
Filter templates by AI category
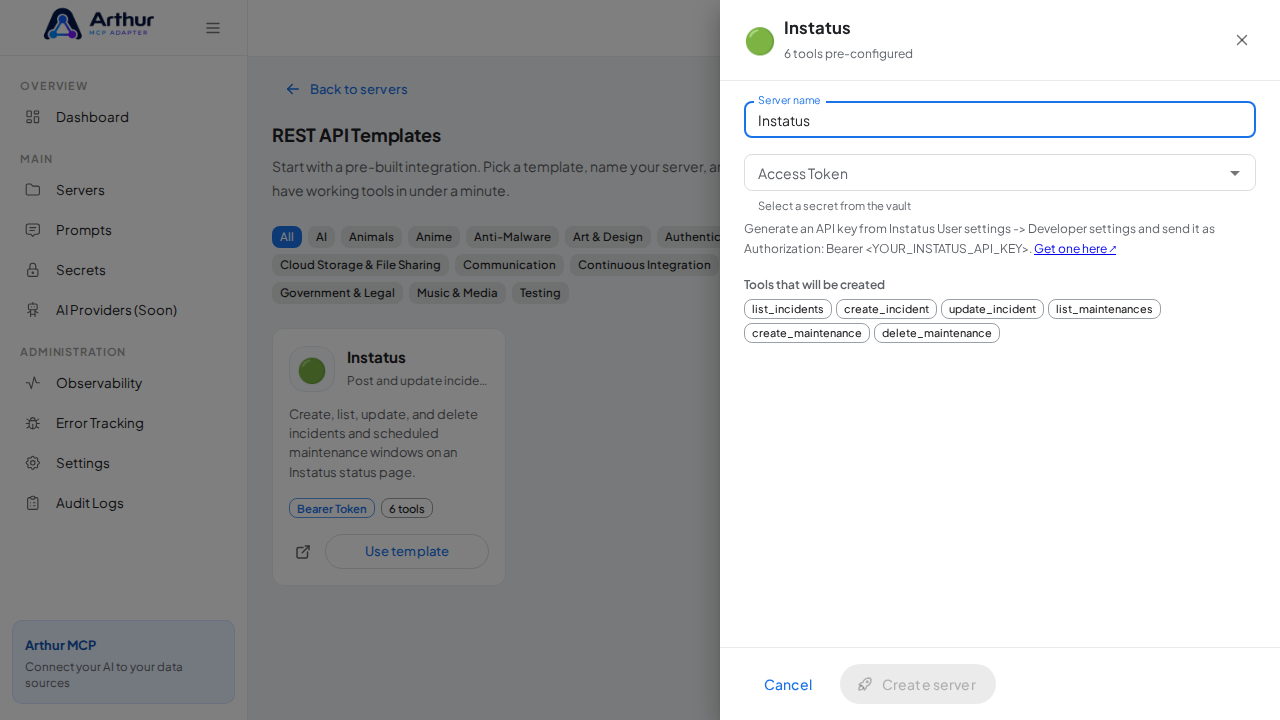coord(321,237)
